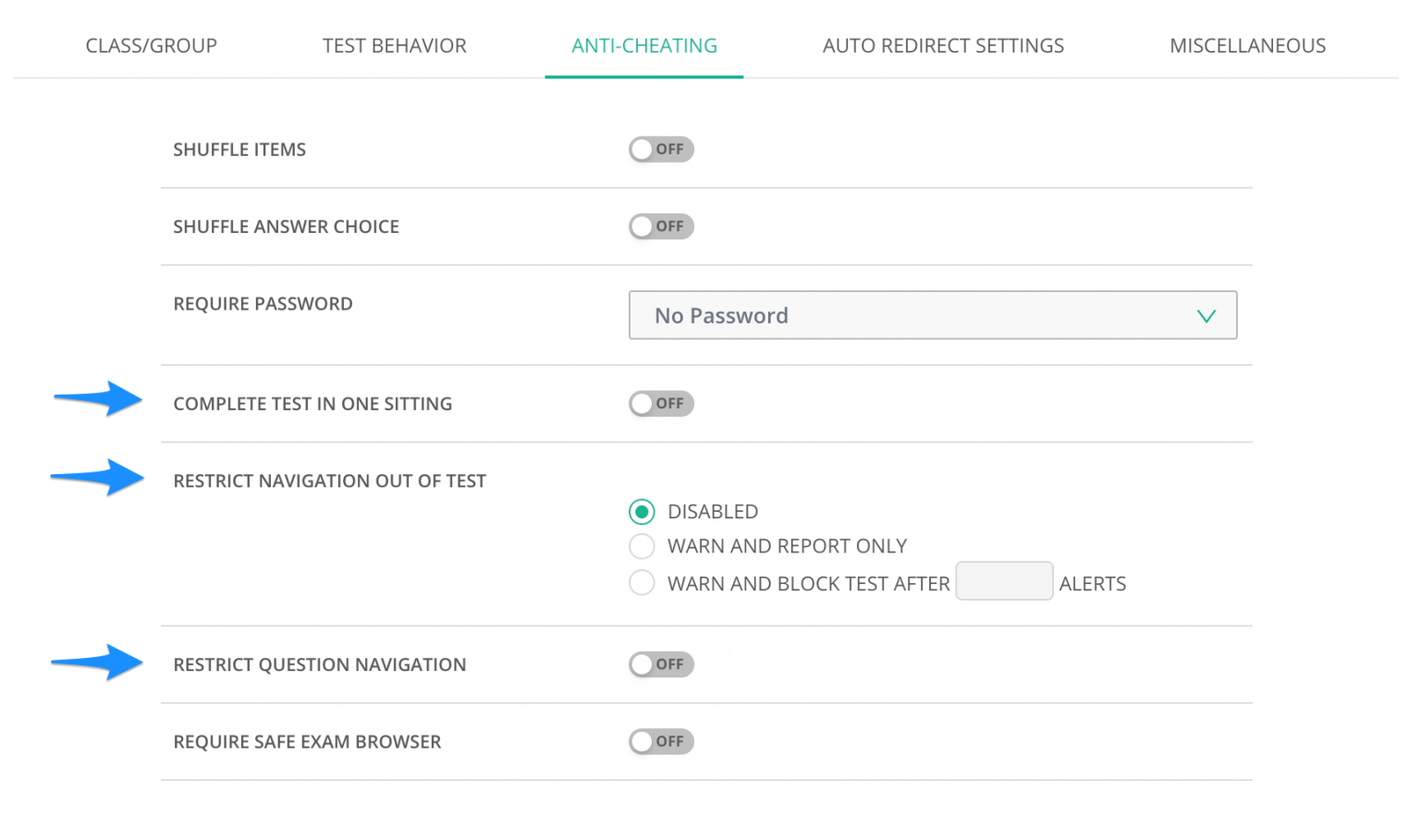
Task: Click the password dropdown chevron arrow
Action: click(x=1206, y=316)
